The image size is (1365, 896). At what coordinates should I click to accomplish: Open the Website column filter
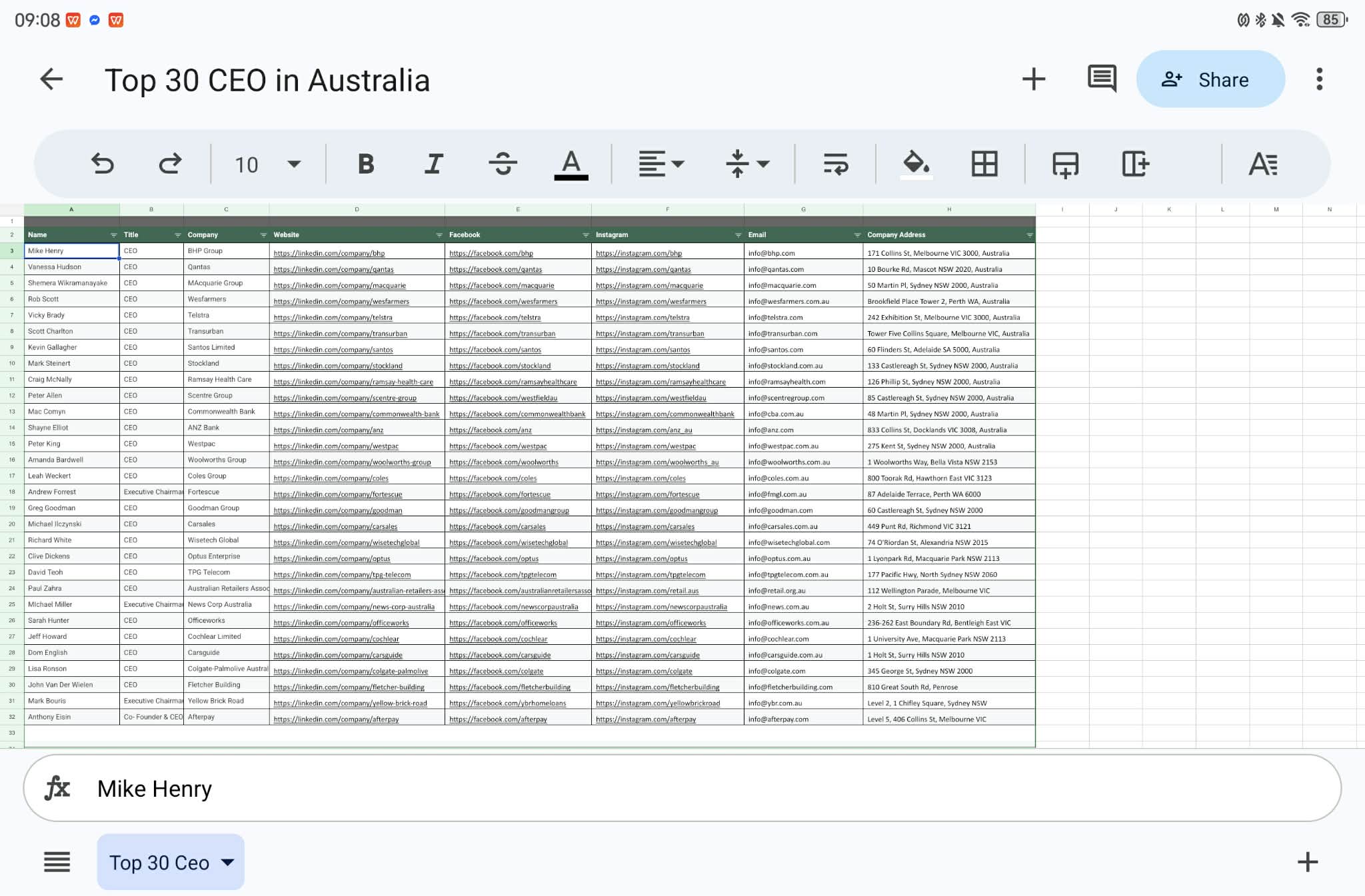(x=439, y=235)
